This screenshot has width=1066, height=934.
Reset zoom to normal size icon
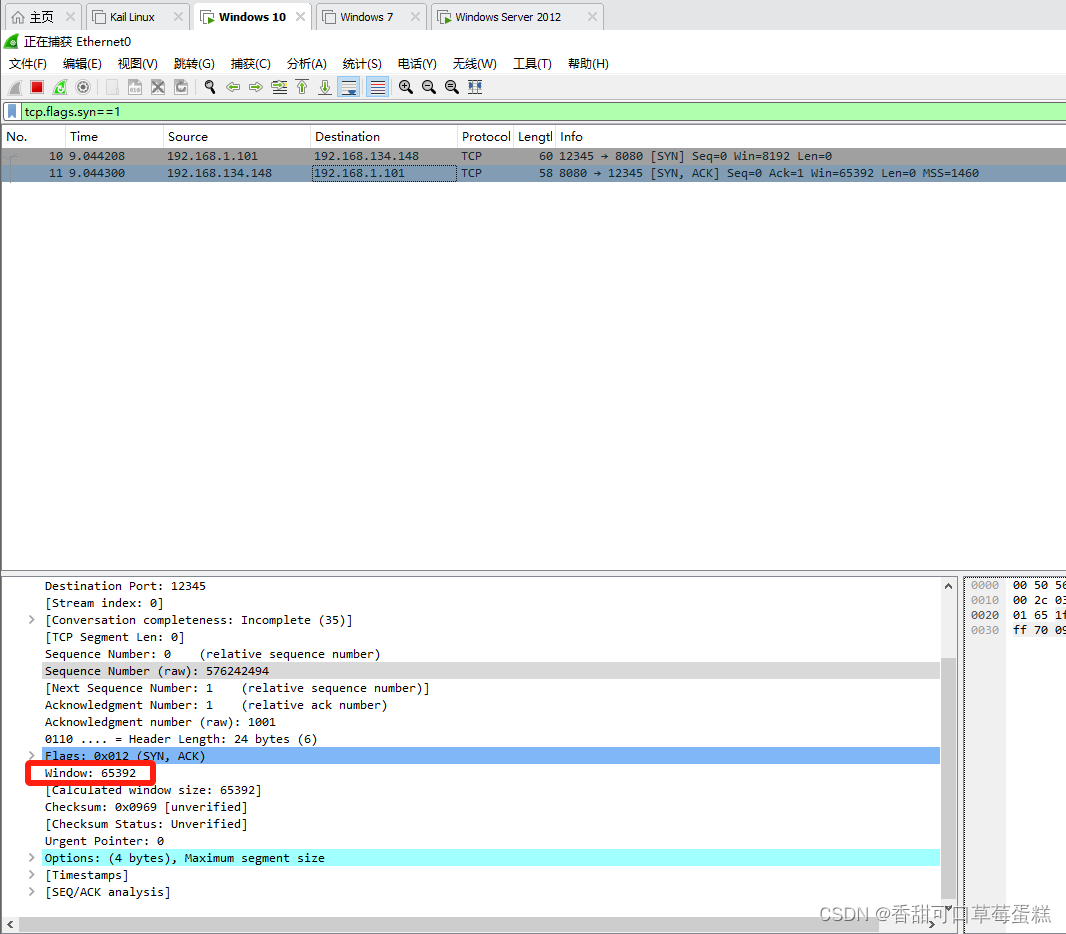[x=451, y=87]
